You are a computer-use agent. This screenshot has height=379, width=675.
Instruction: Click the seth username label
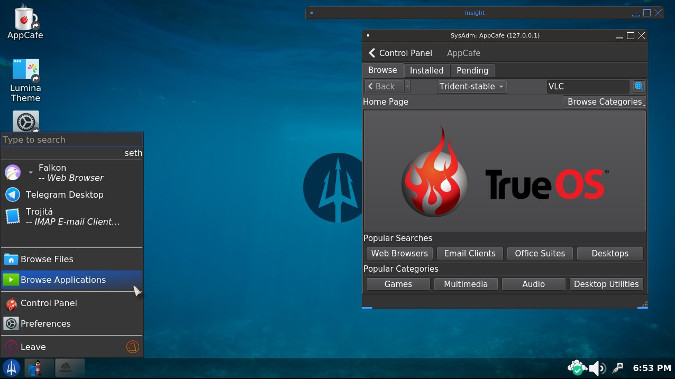tap(133, 153)
